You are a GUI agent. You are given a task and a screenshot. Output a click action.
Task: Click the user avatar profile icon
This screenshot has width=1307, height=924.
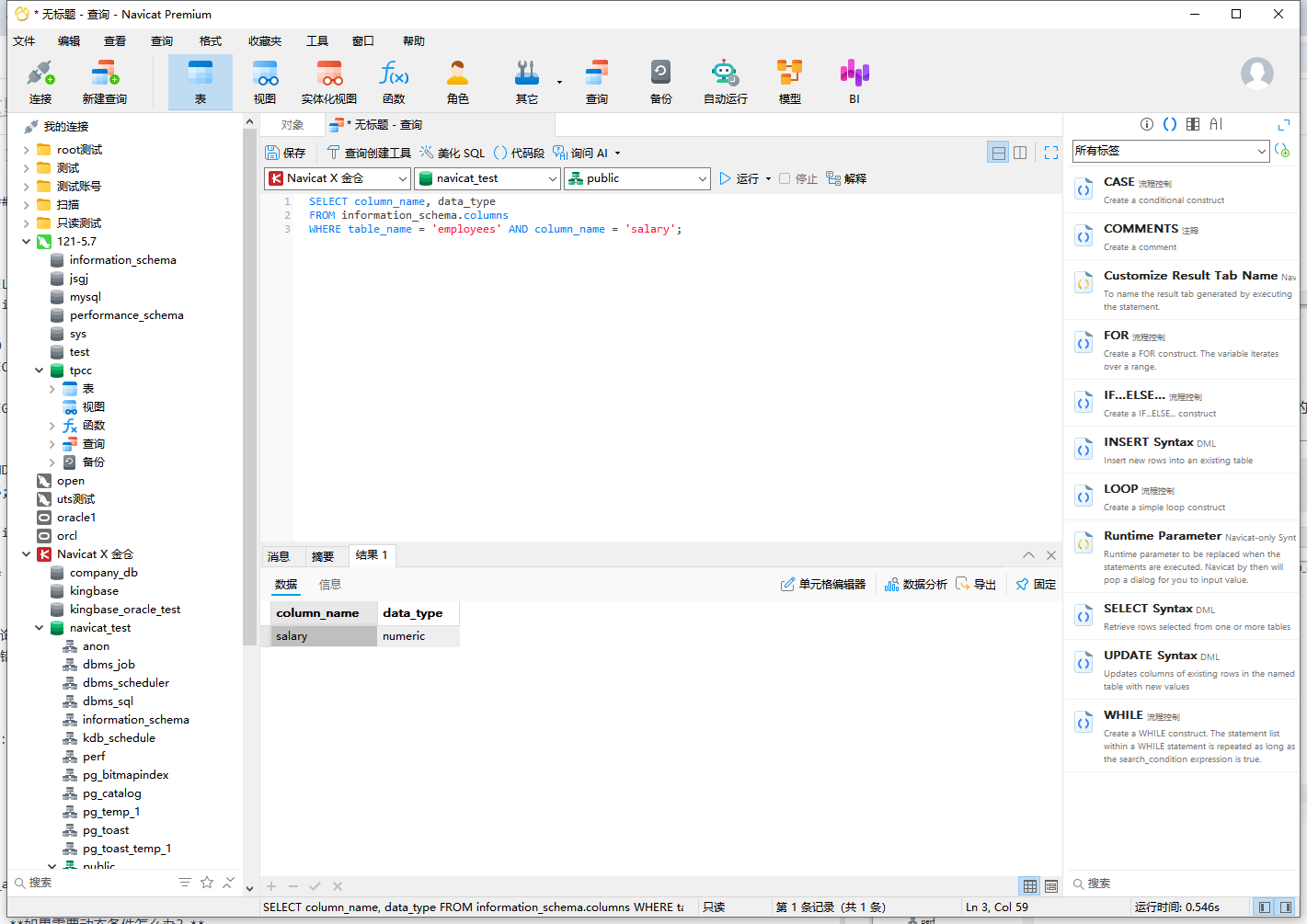pos(1257,74)
